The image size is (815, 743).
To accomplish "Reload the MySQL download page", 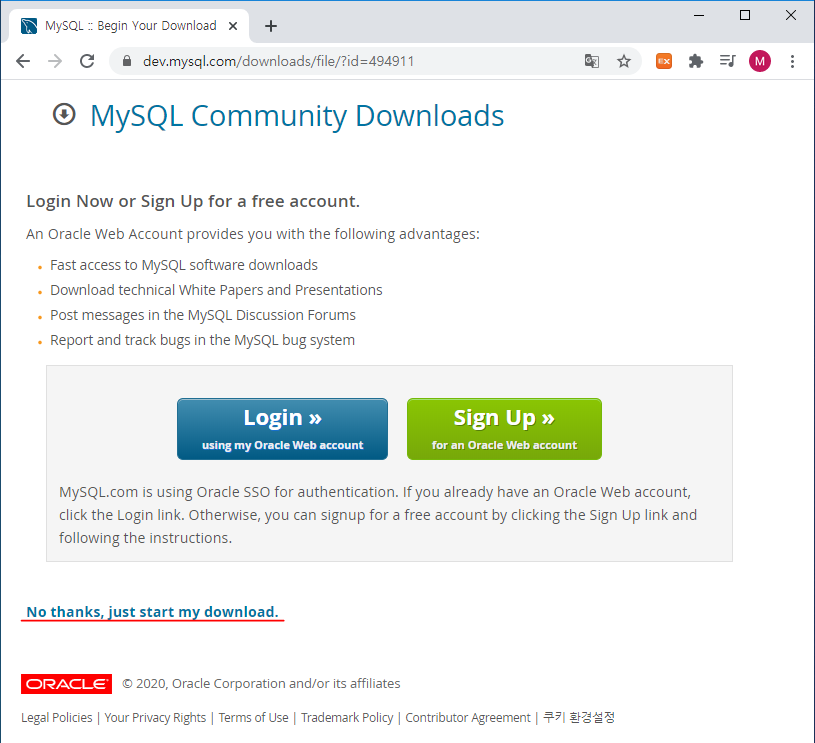I will (87, 61).
